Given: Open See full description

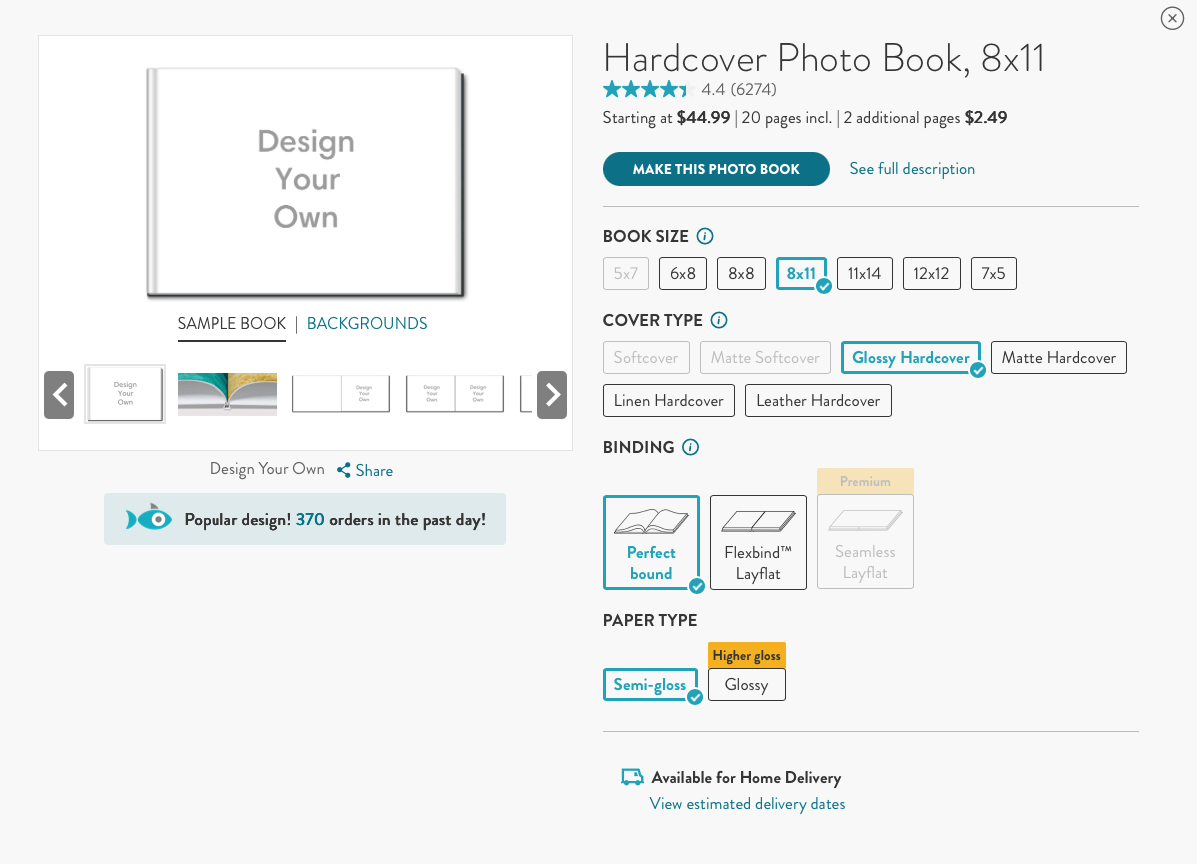Looking at the screenshot, I should click(x=911, y=168).
